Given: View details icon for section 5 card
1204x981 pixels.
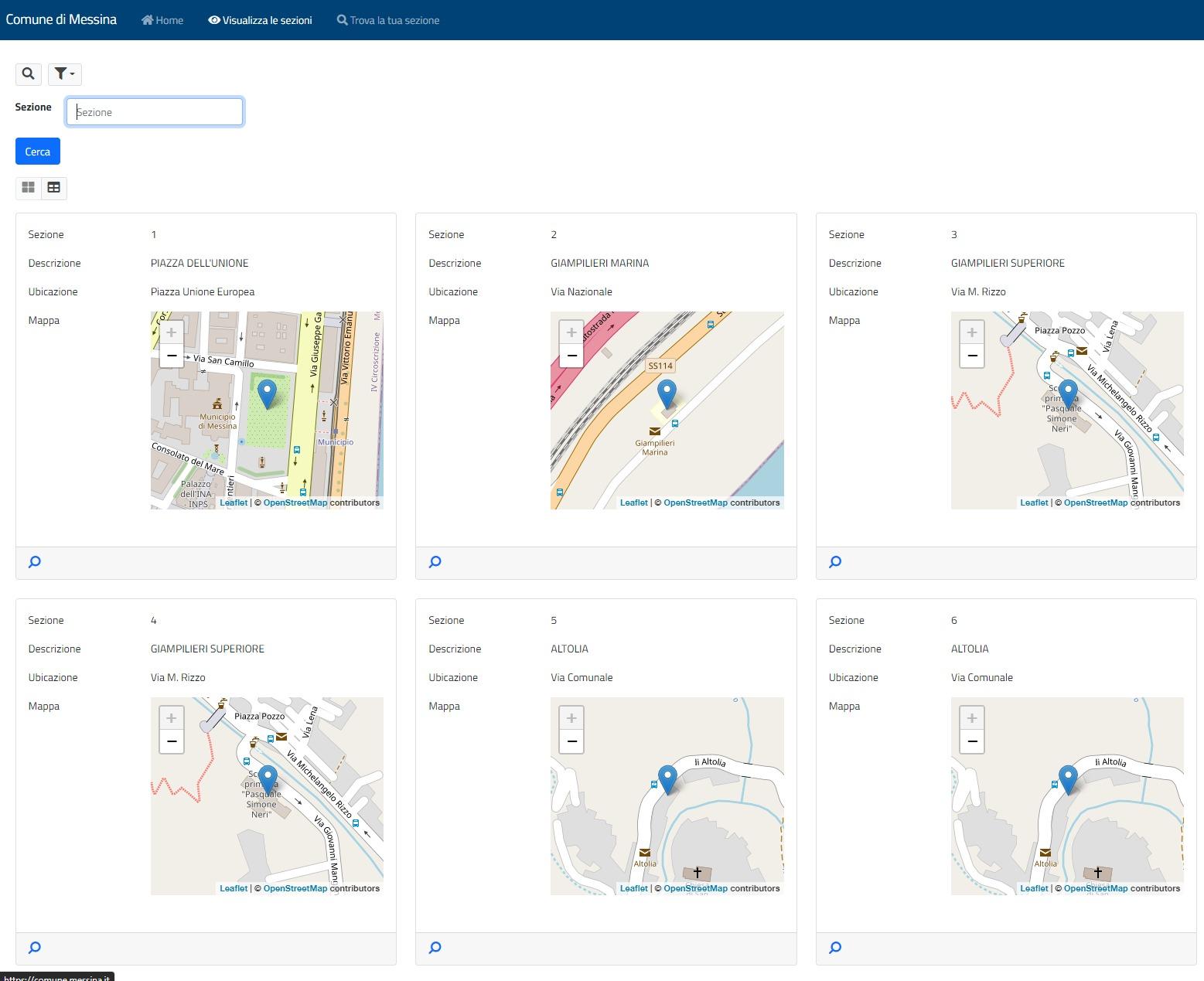Looking at the screenshot, I should click(x=435, y=948).
